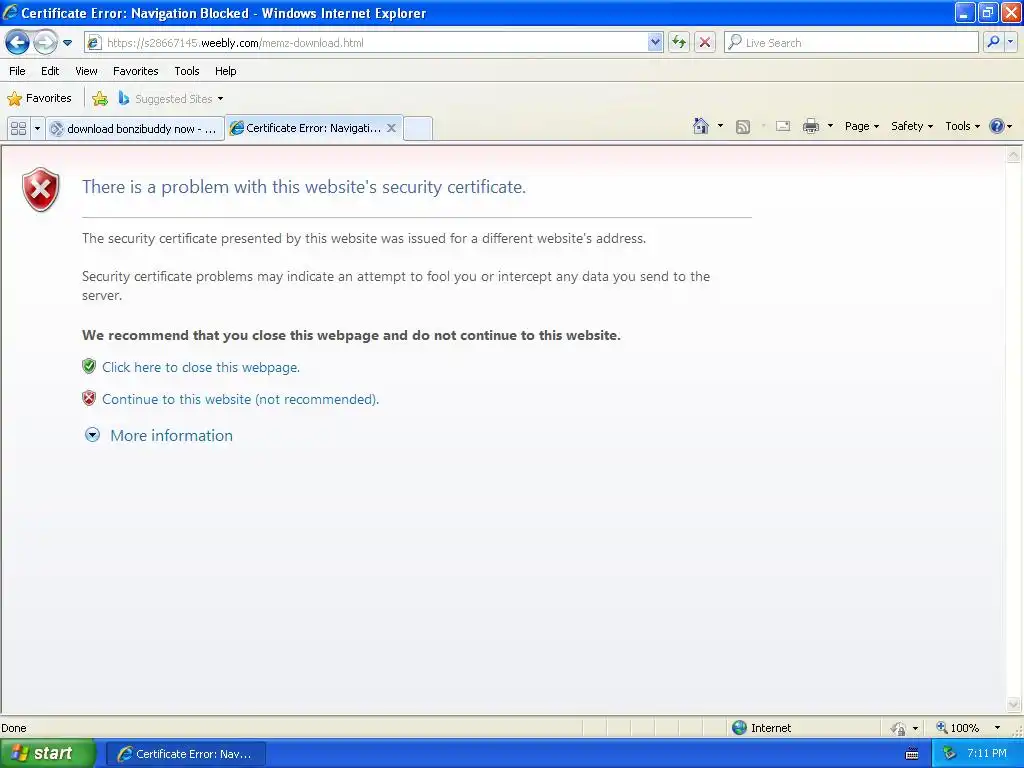This screenshot has height=768, width=1024.
Task: Open the Favorites menu in menu bar
Action: tap(136, 71)
